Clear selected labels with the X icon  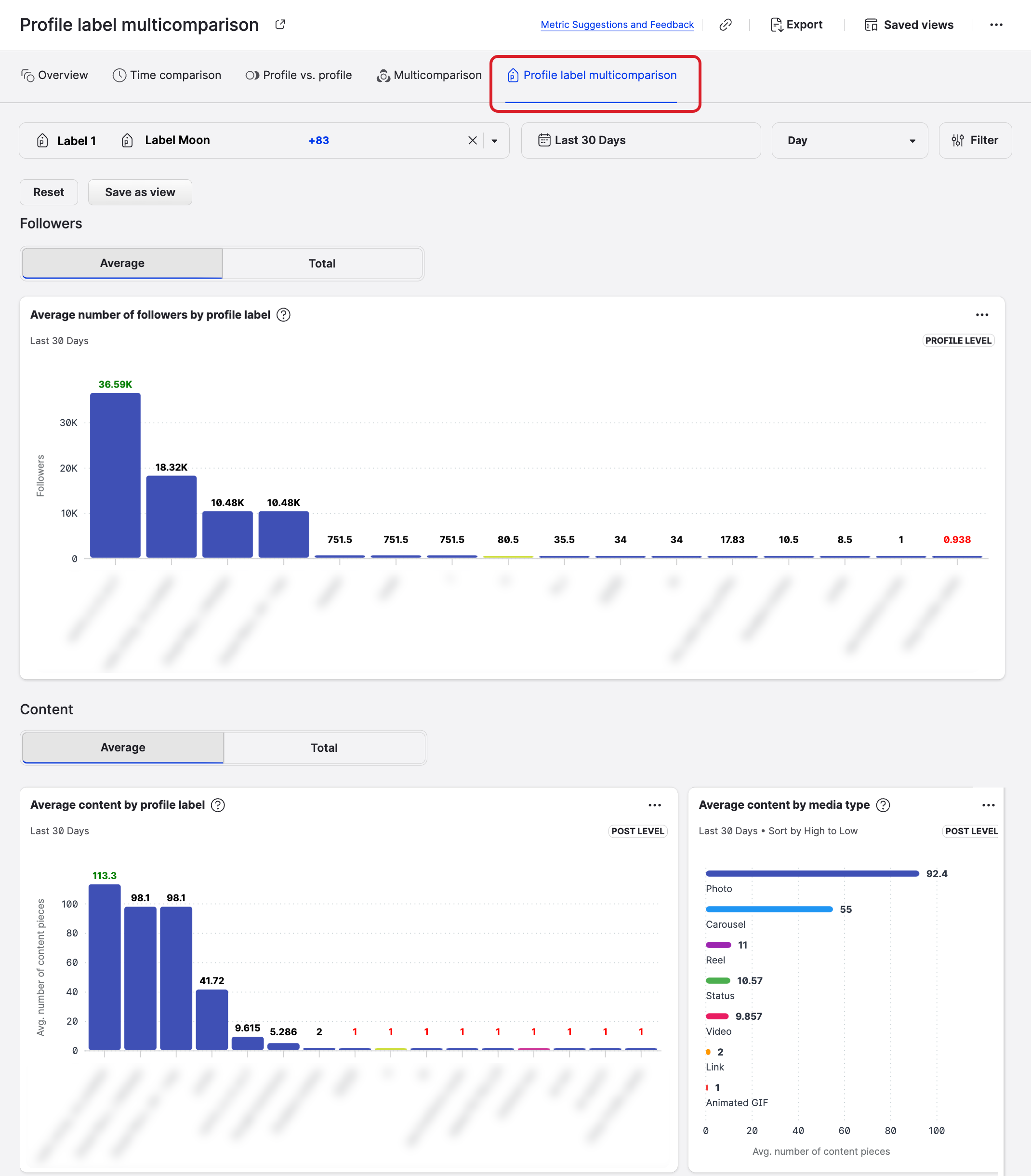click(x=472, y=140)
